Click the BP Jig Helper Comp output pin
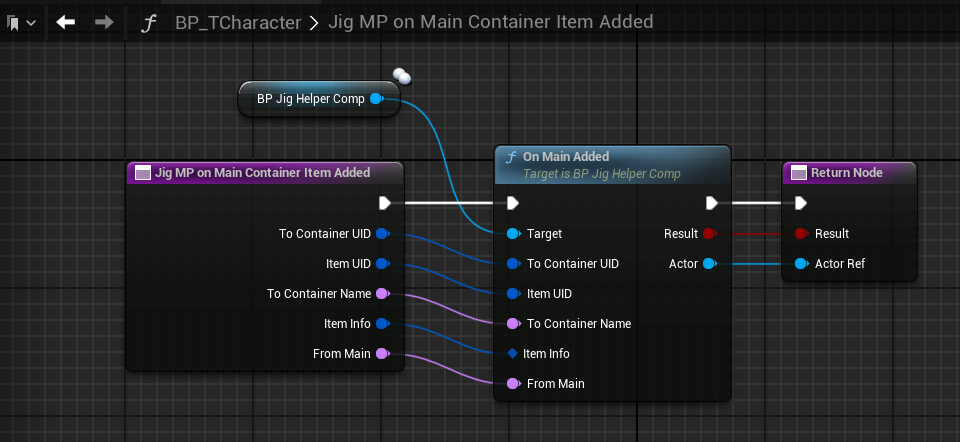 click(377, 99)
